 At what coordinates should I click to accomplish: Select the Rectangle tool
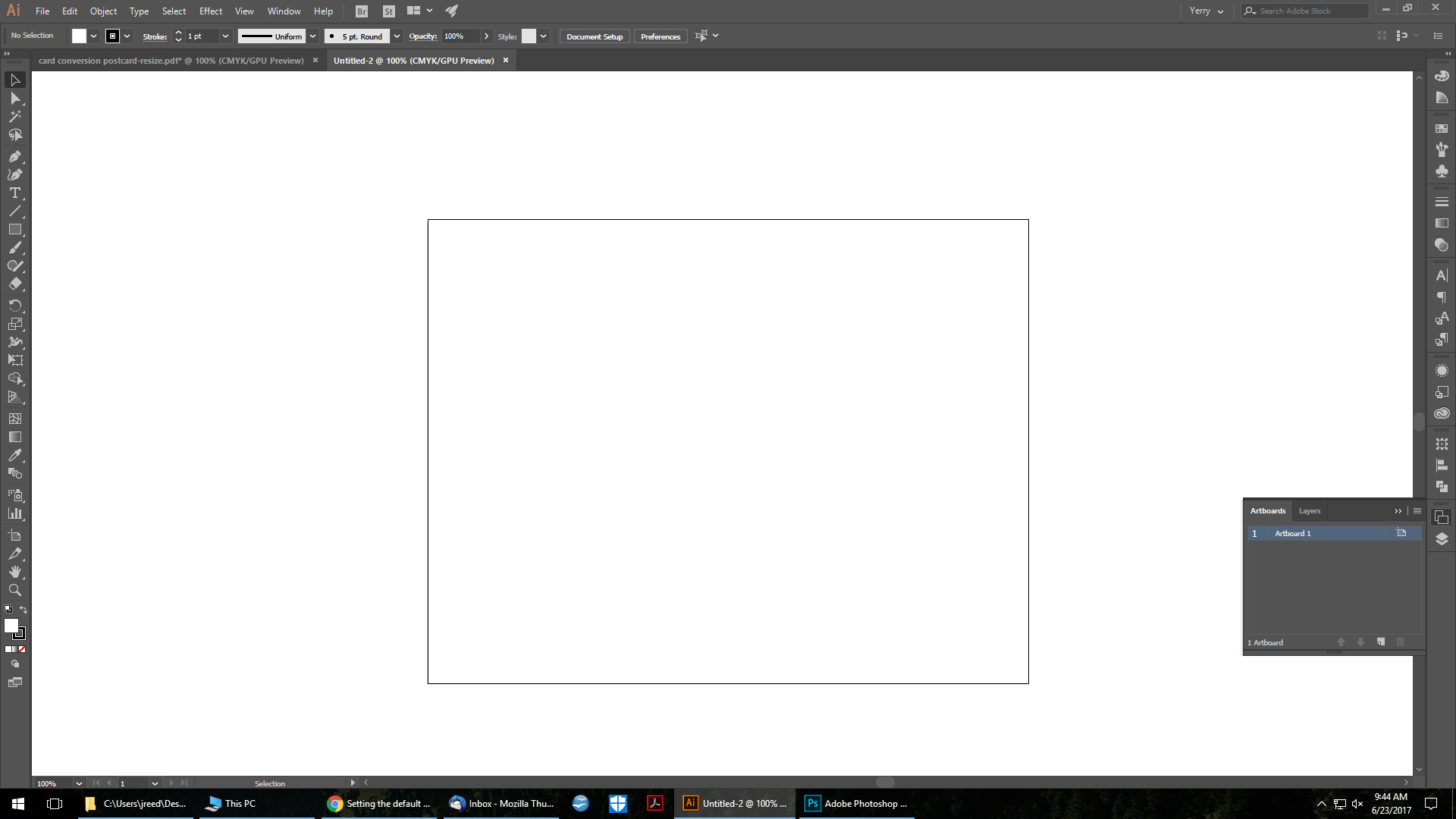15,229
